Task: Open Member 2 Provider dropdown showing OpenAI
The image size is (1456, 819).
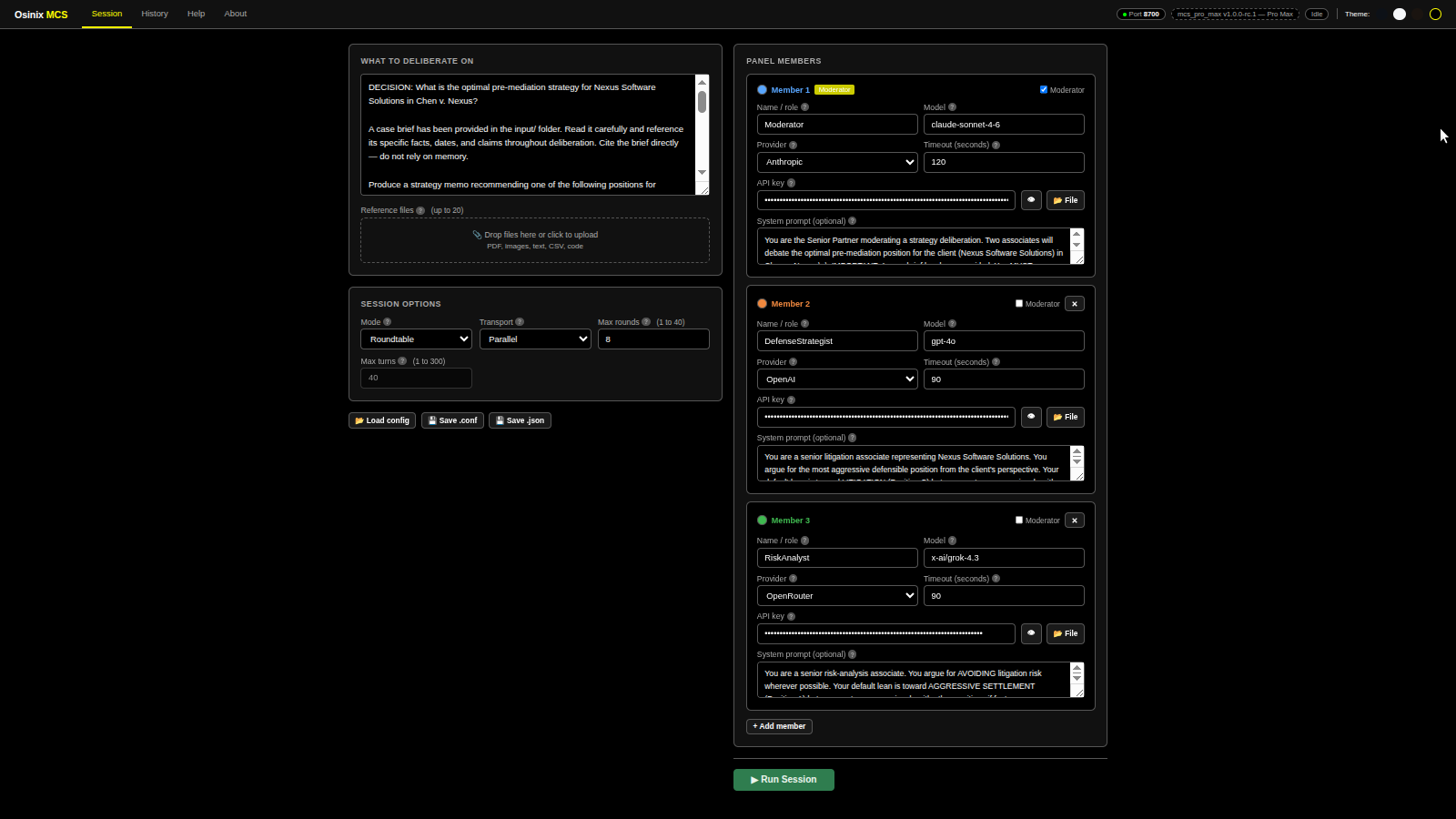Action: [837, 379]
